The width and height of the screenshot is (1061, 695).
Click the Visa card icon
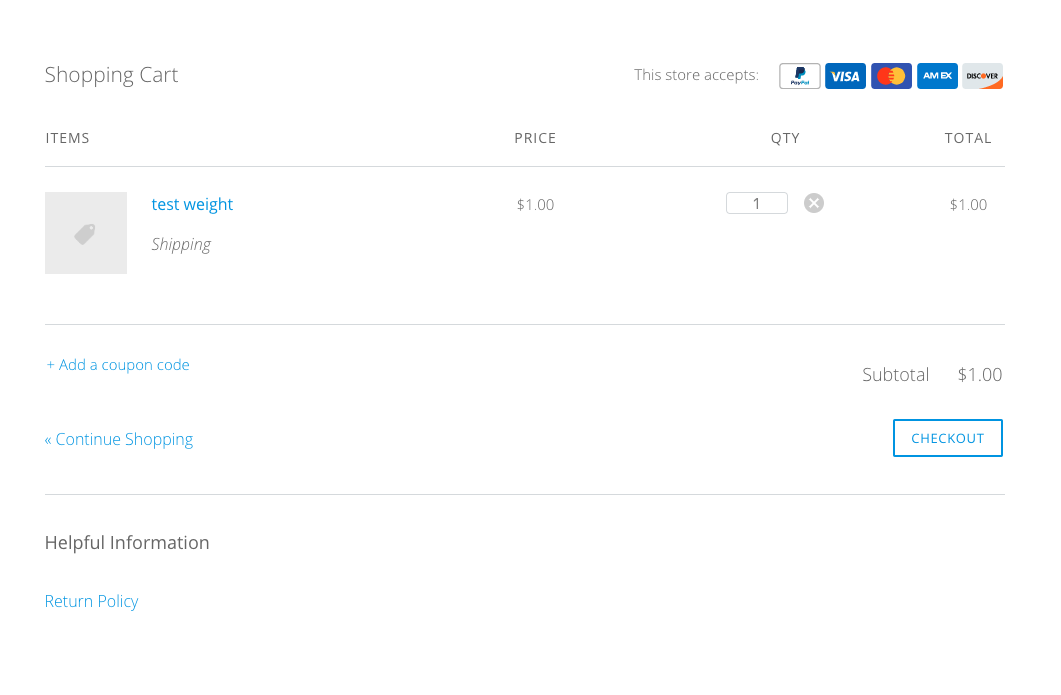pos(845,76)
